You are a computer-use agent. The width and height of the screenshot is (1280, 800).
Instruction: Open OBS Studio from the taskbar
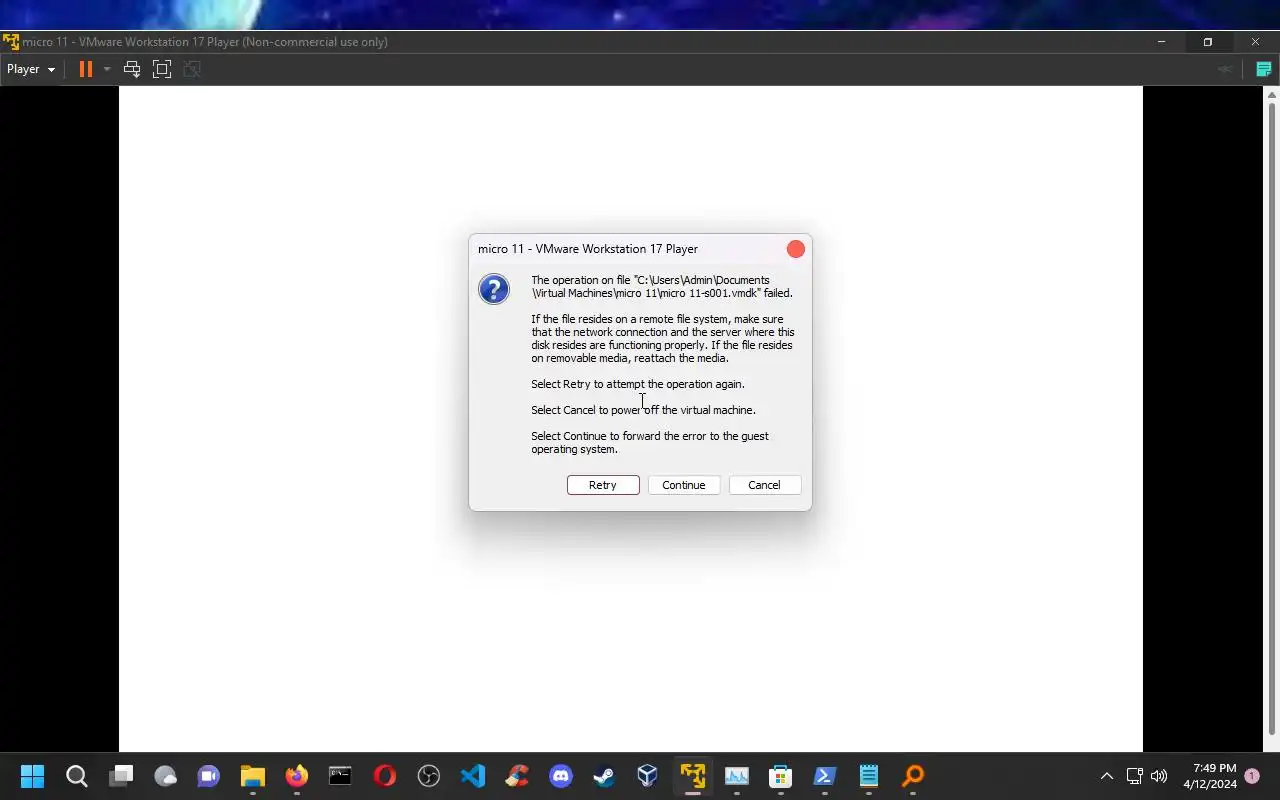pyautogui.click(x=429, y=776)
